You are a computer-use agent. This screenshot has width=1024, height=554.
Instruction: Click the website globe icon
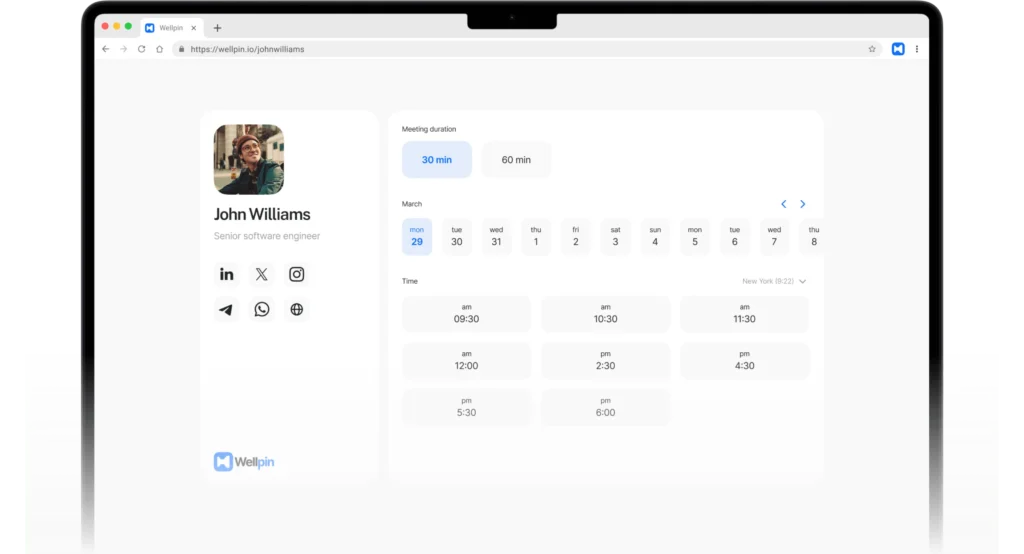(296, 309)
